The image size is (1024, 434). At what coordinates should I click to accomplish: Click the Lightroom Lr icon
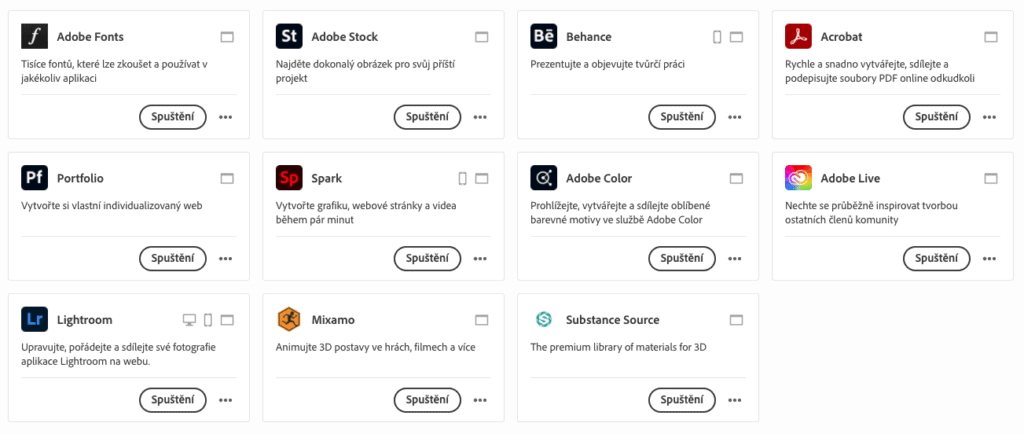(x=35, y=320)
